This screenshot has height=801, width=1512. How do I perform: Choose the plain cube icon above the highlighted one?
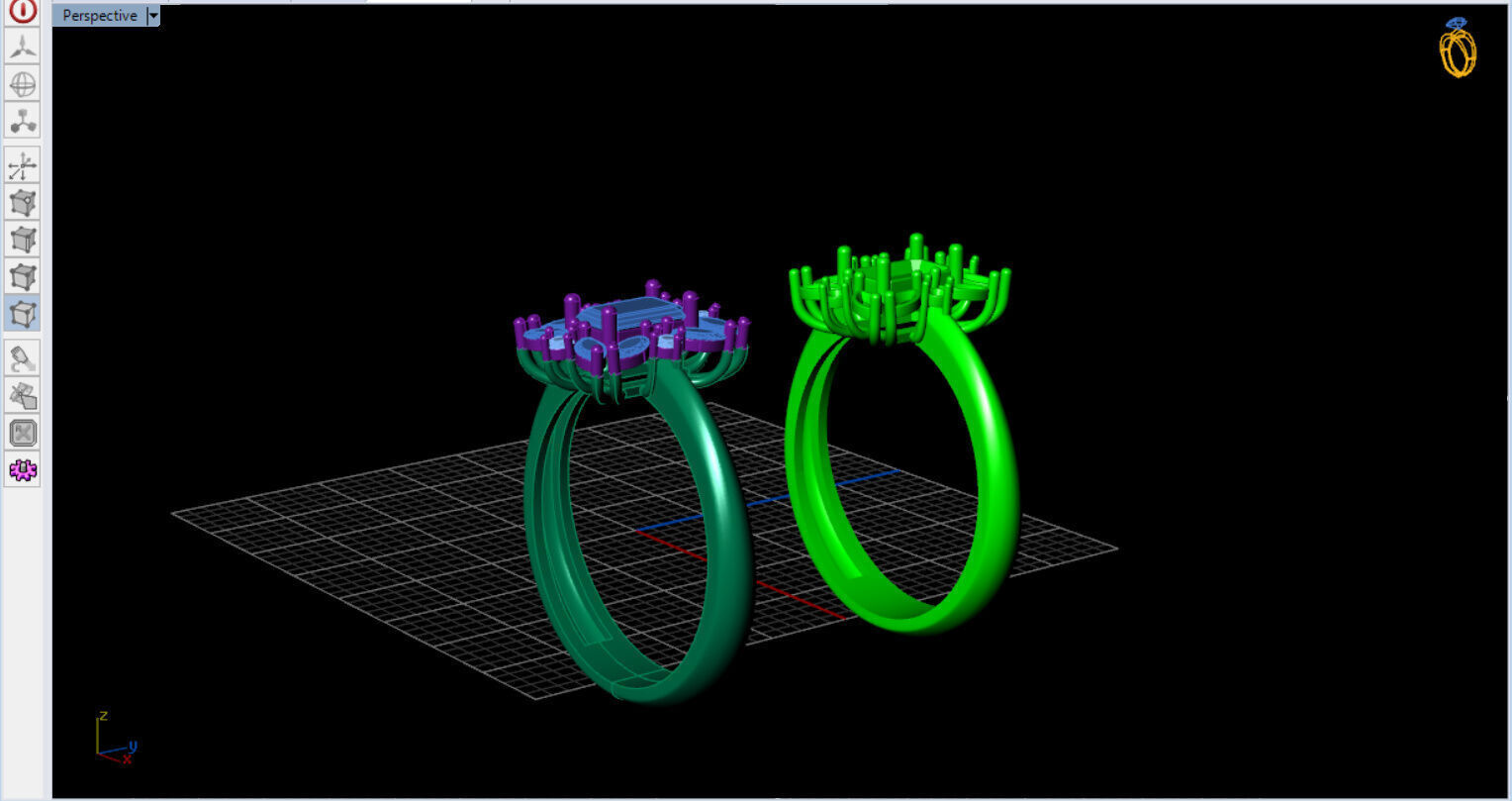[x=23, y=276]
